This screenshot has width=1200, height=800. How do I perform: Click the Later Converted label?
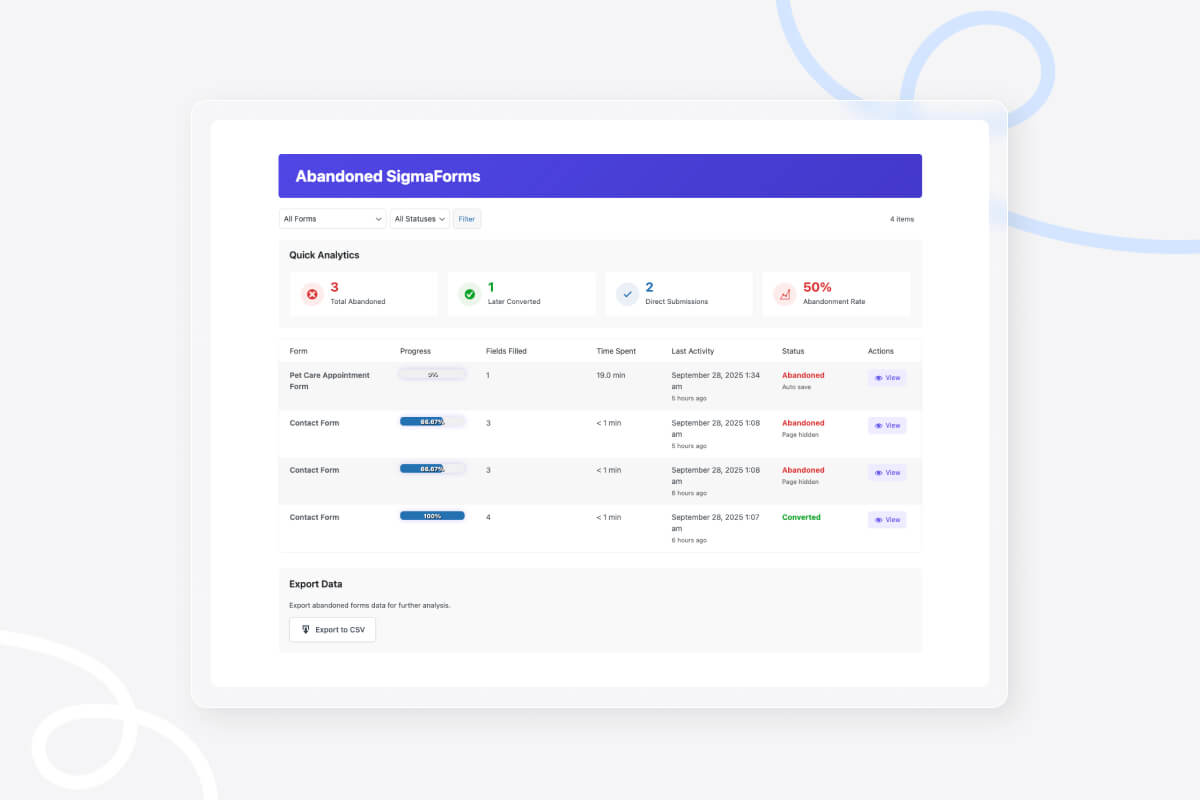[x=514, y=301]
